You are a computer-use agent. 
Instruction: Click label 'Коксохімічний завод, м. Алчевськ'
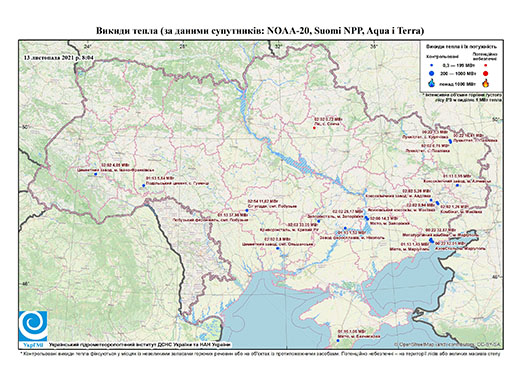click(x=457, y=181)
